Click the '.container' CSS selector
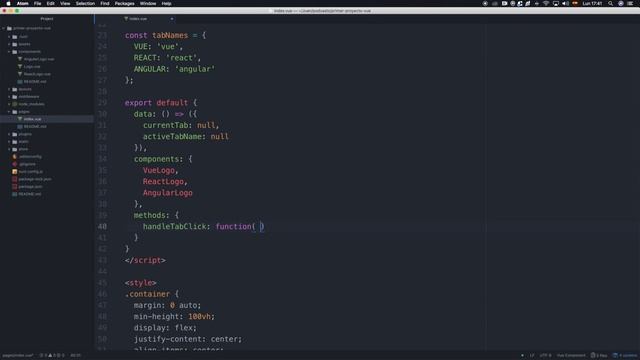This screenshot has height=360, width=640. [147, 294]
